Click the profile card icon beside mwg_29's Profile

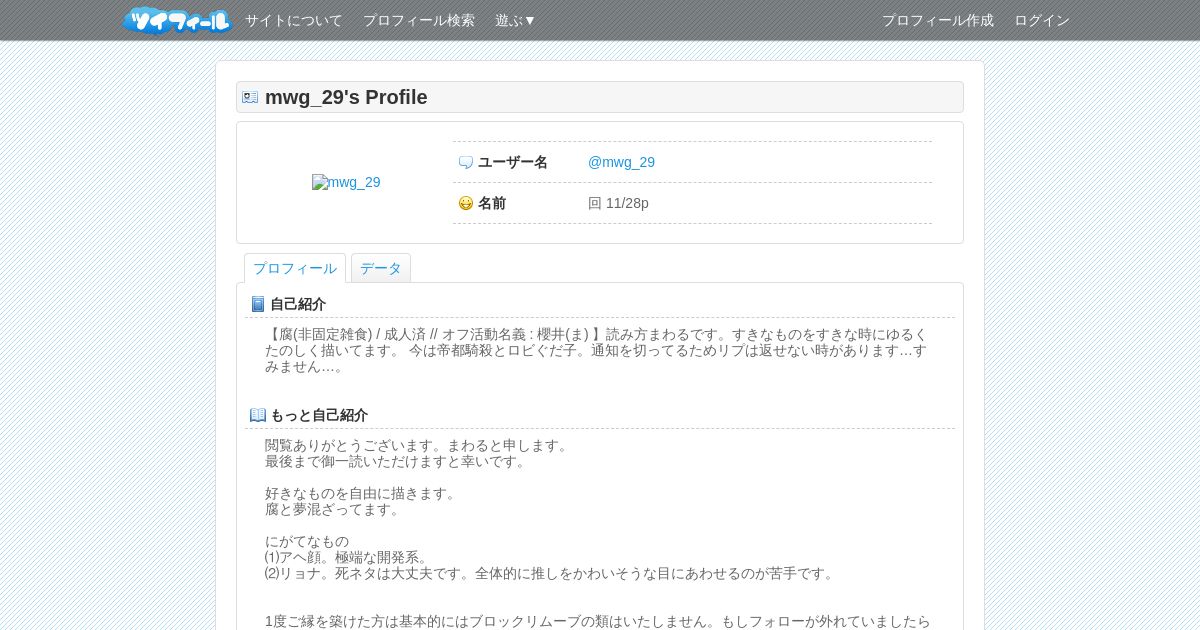coord(250,97)
